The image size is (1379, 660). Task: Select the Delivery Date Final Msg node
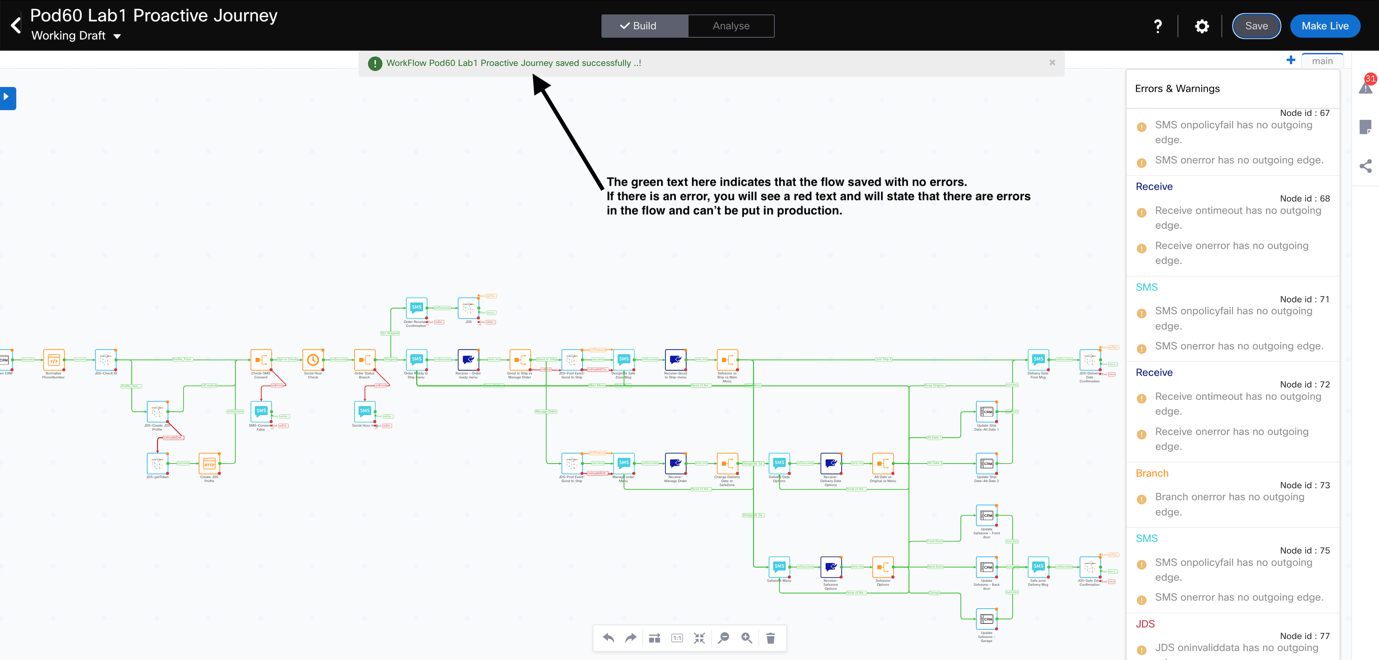point(1038,360)
